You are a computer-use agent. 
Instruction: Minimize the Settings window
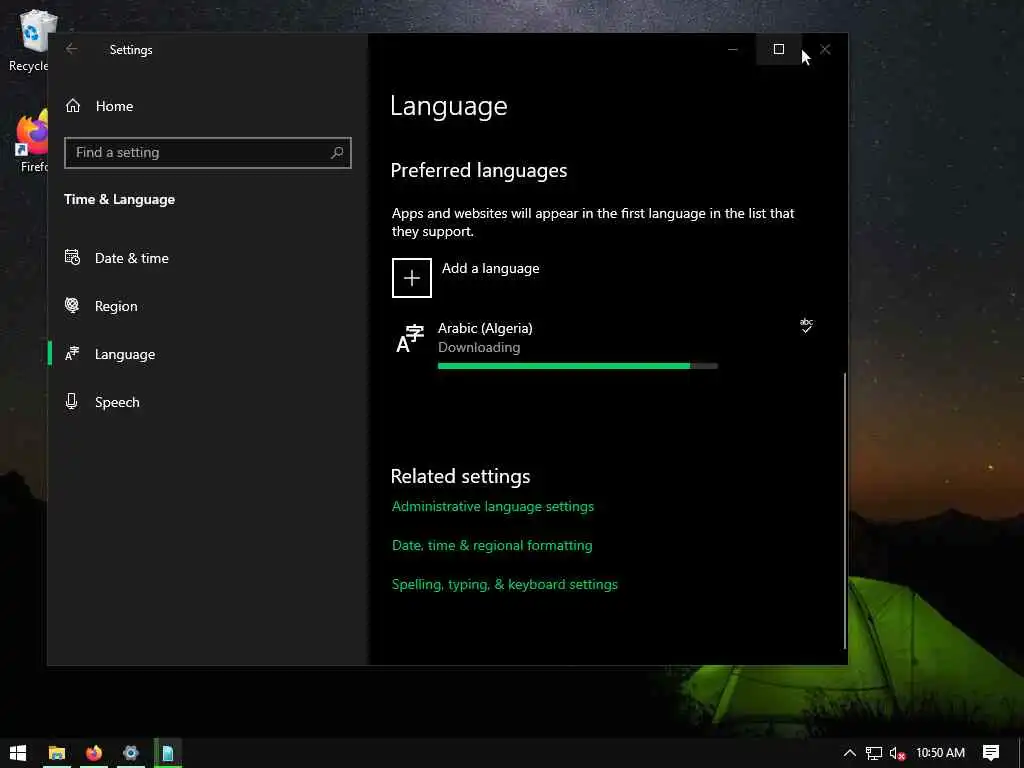pos(733,49)
